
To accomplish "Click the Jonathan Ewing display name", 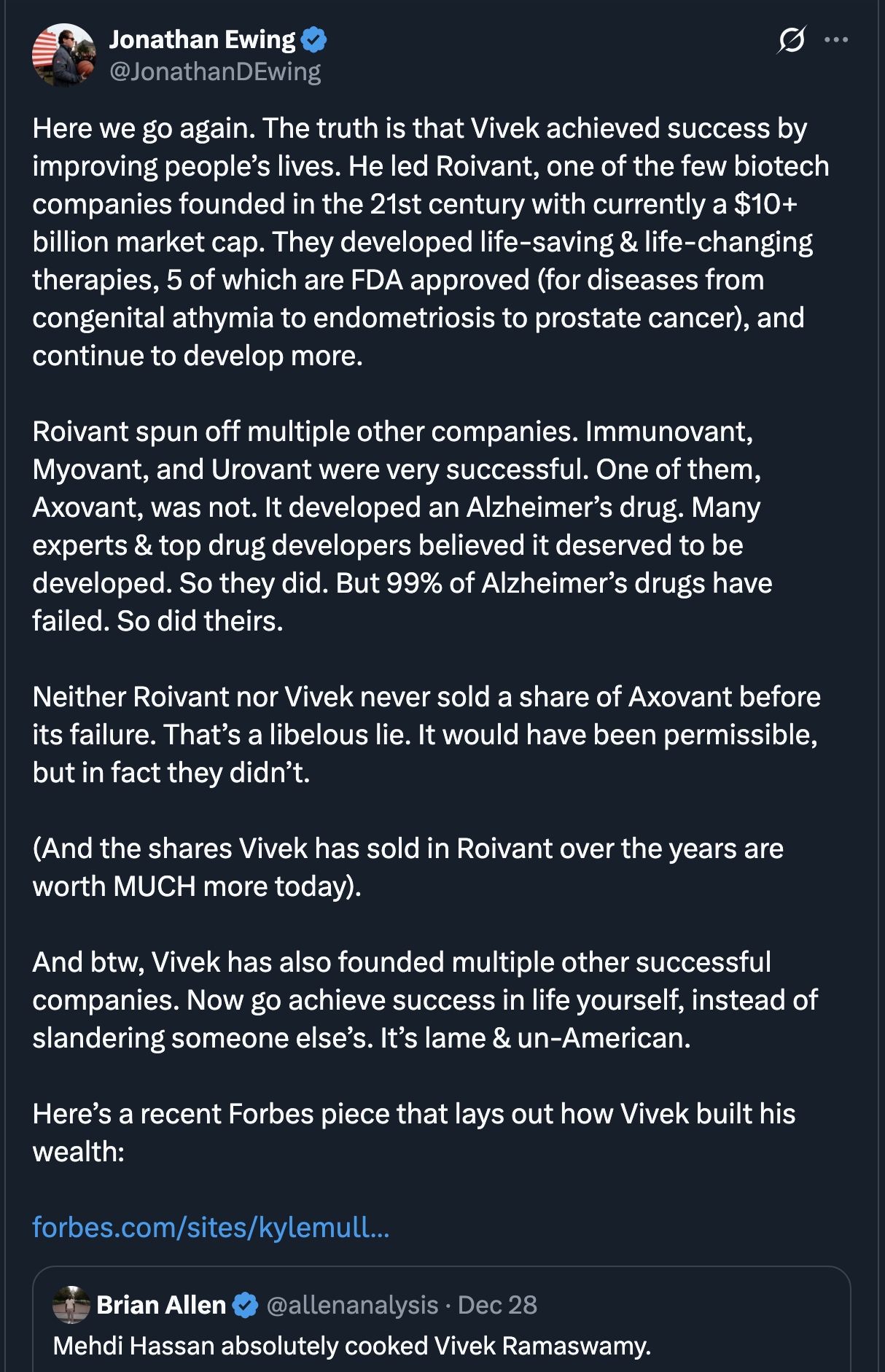I will [202, 39].
